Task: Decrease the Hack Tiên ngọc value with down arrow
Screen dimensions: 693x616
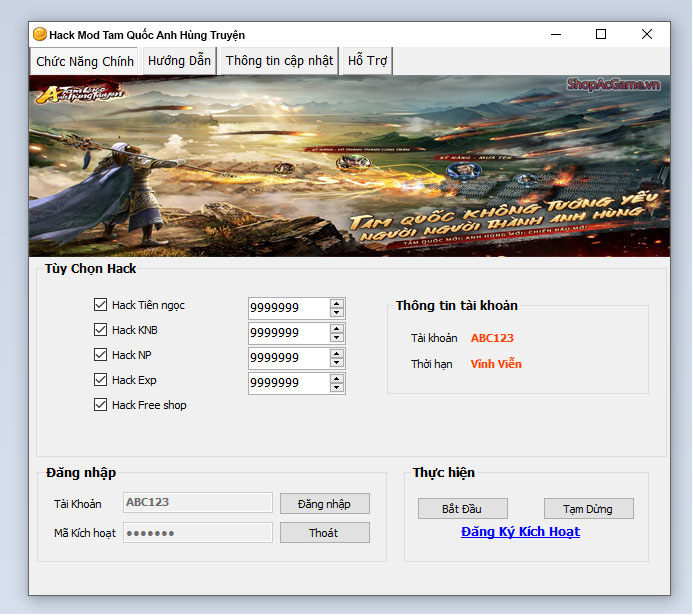Action: pos(337,312)
